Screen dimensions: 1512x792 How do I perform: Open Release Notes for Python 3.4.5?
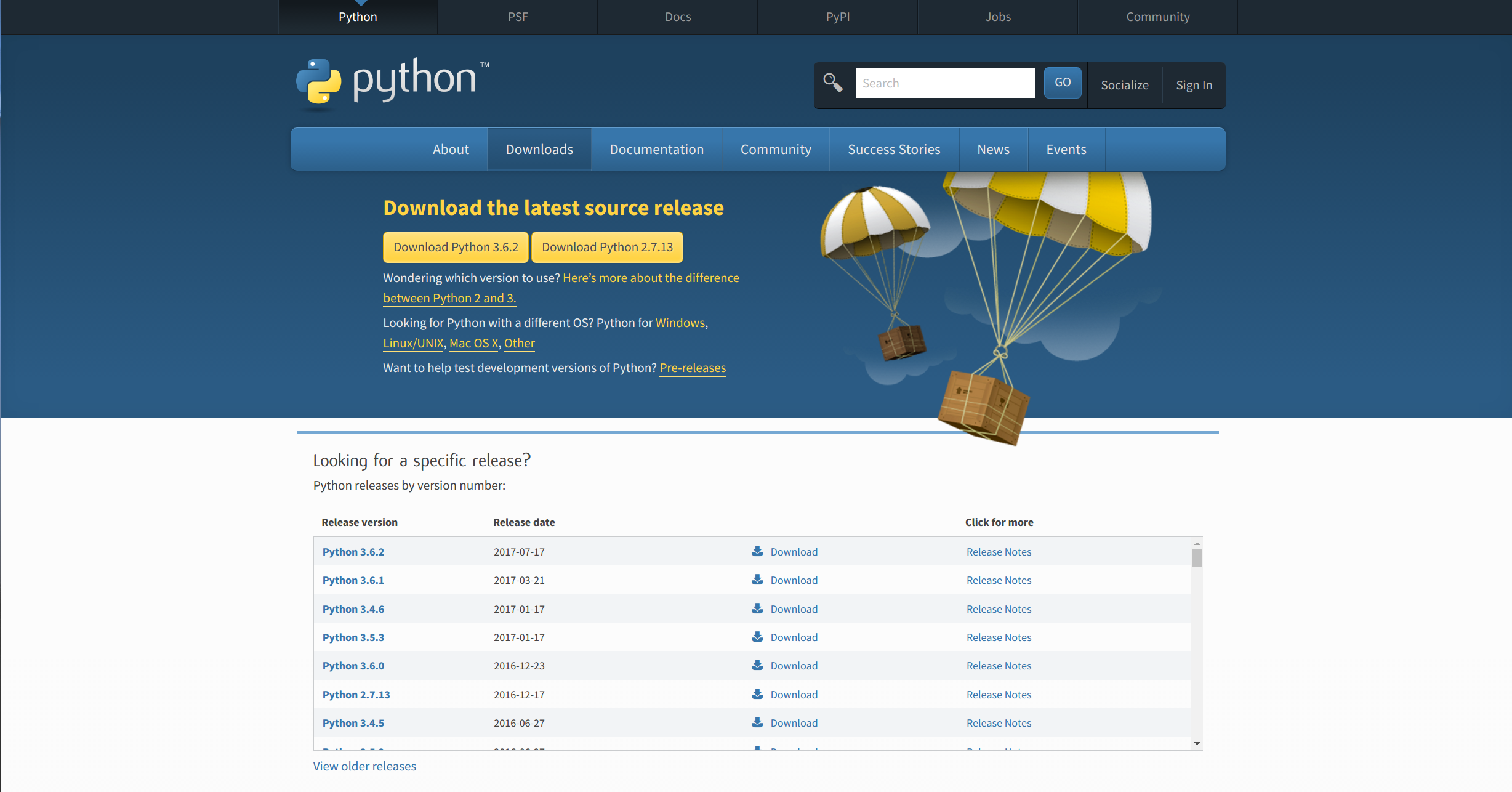pyautogui.click(x=999, y=723)
